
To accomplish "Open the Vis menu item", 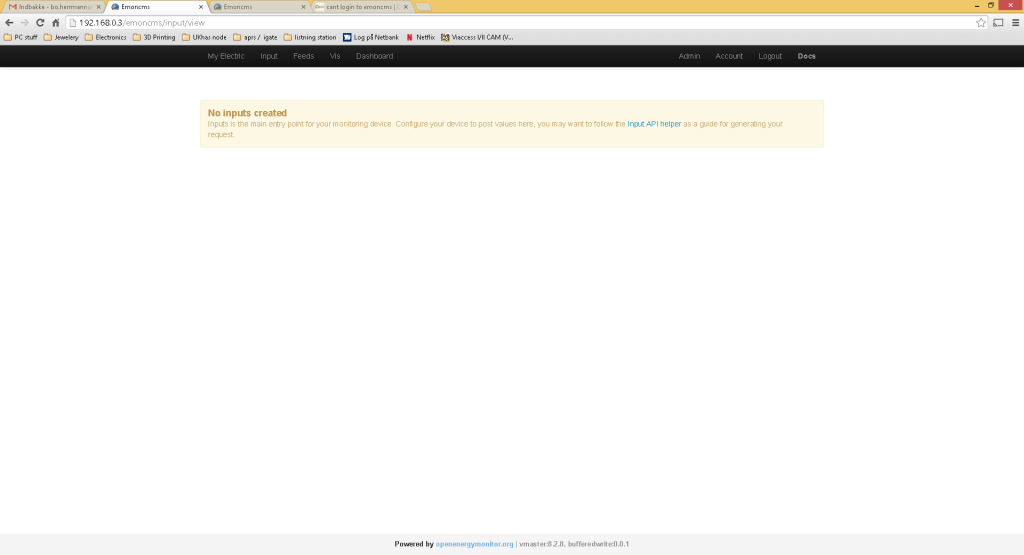I will (335, 56).
